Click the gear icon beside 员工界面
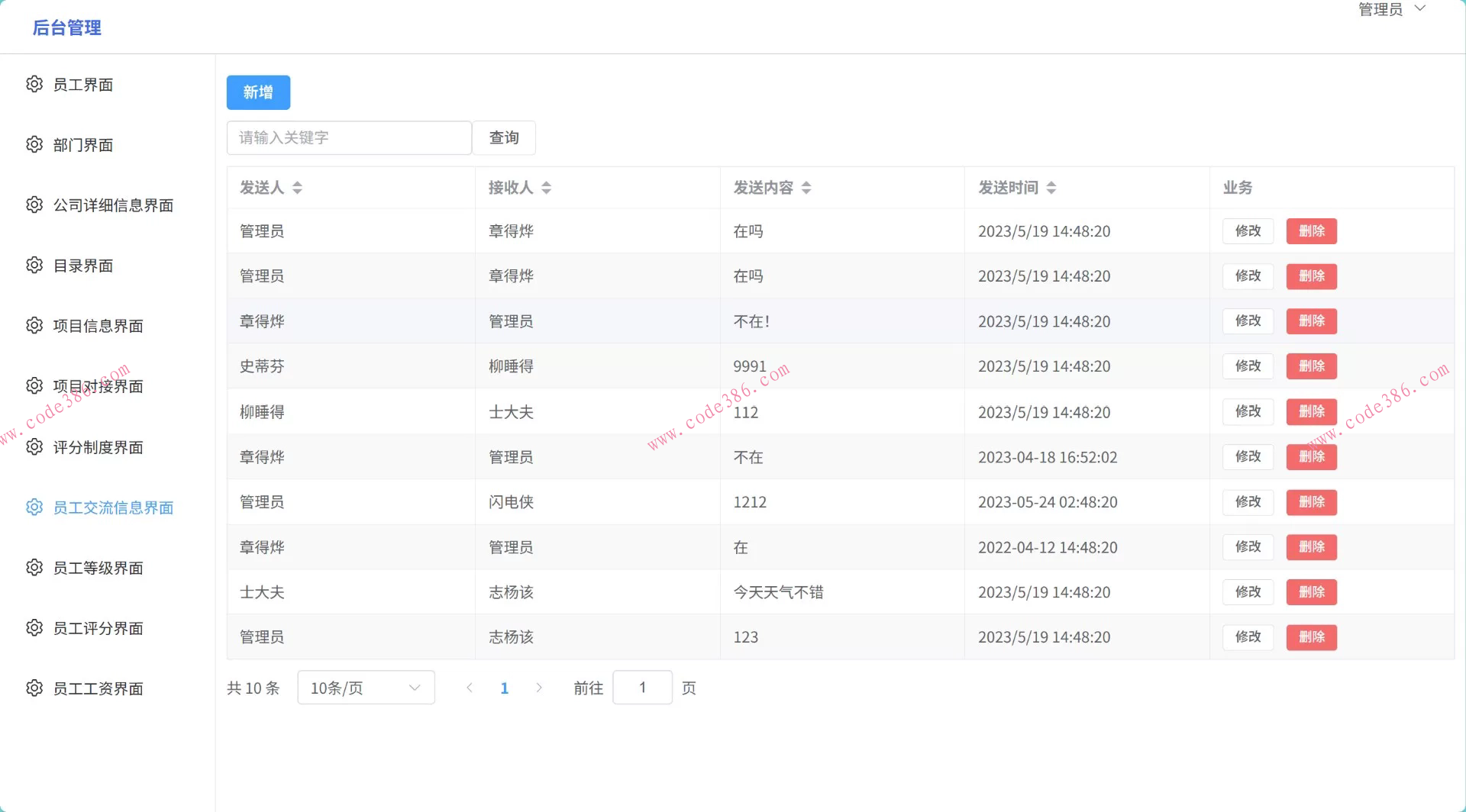 pyautogui.click(x=34, y=84)
